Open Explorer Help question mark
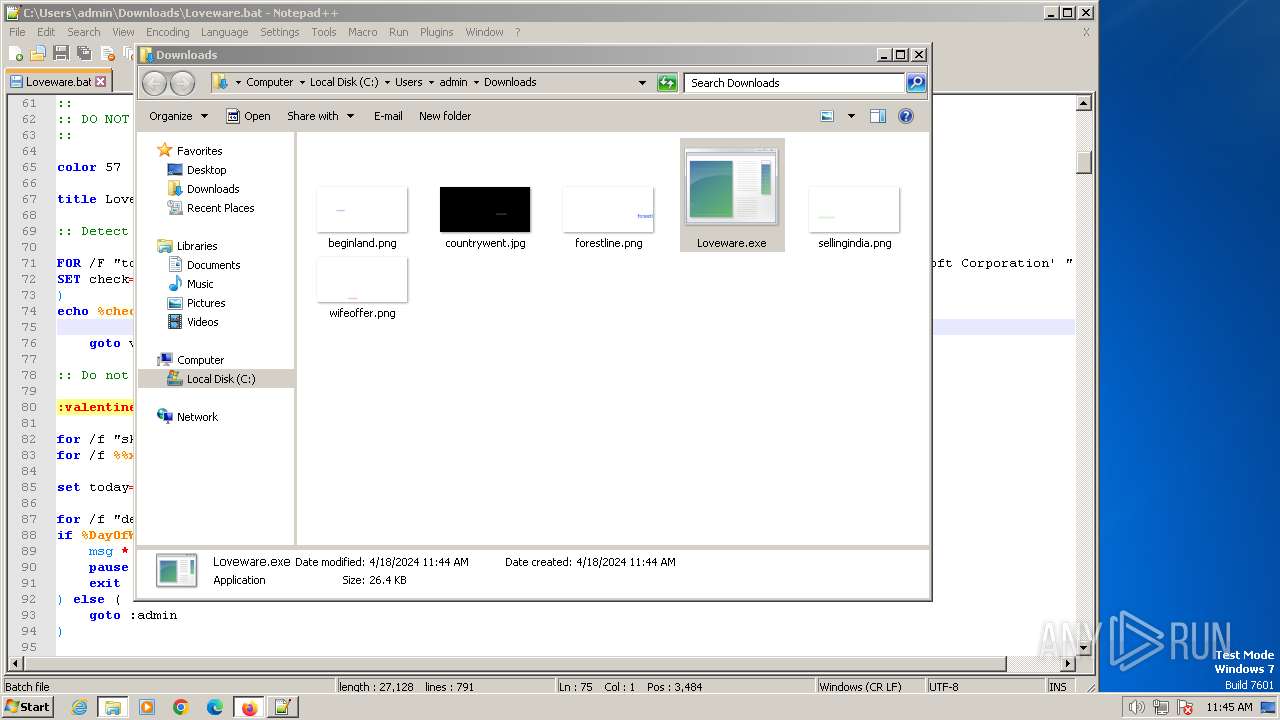 coord(906,116)
